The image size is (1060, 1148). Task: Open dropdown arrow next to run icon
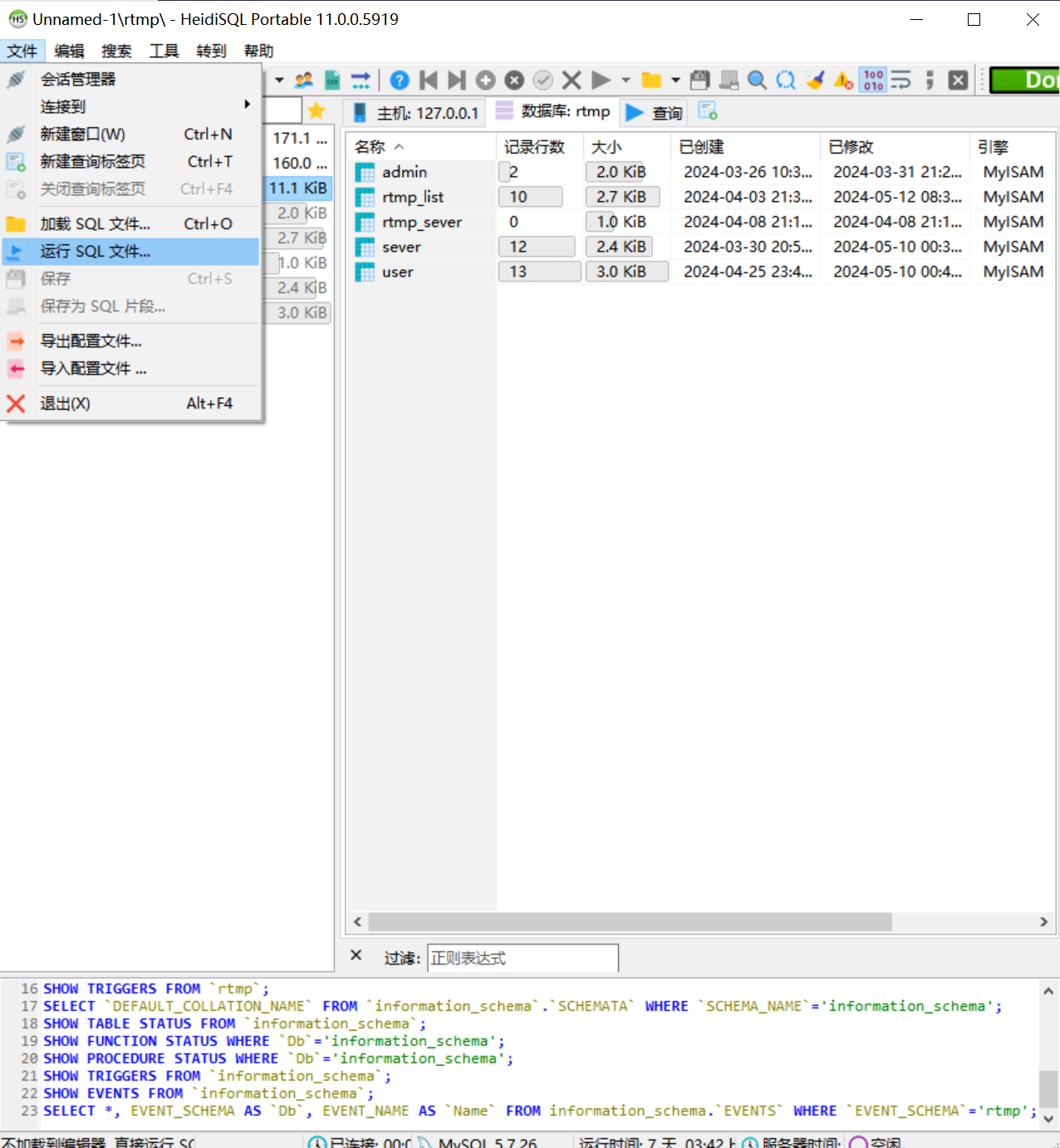point(626,81)
